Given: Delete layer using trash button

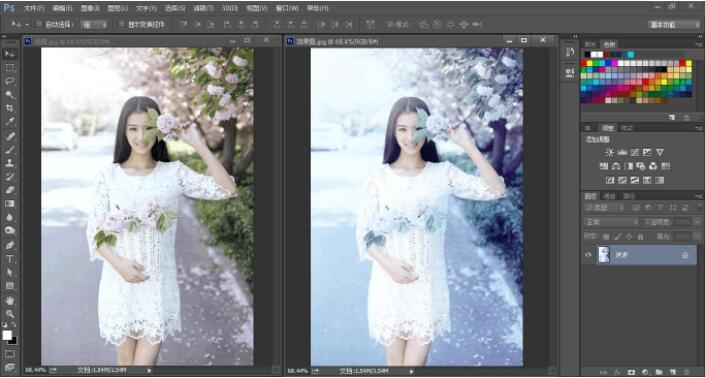Looking at the screenshot, I should [x=687, y=372].
